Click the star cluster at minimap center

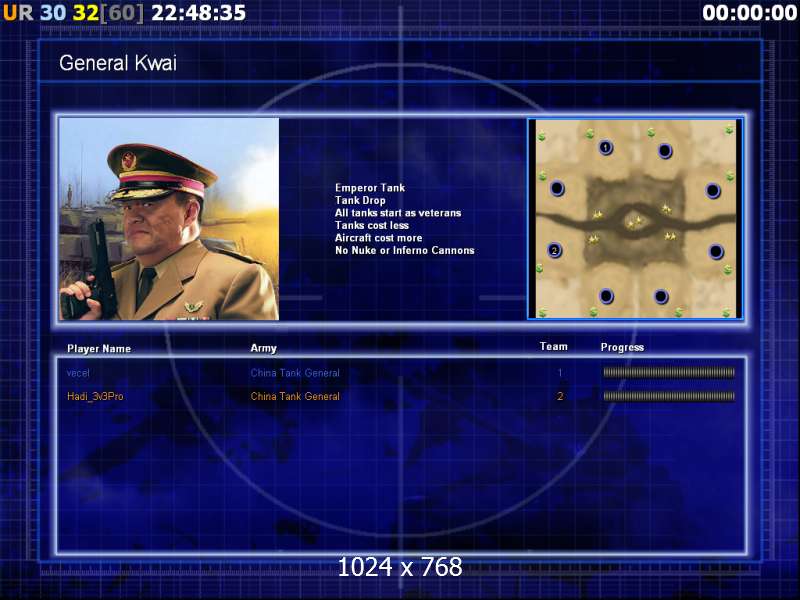(x=635, y=221)
